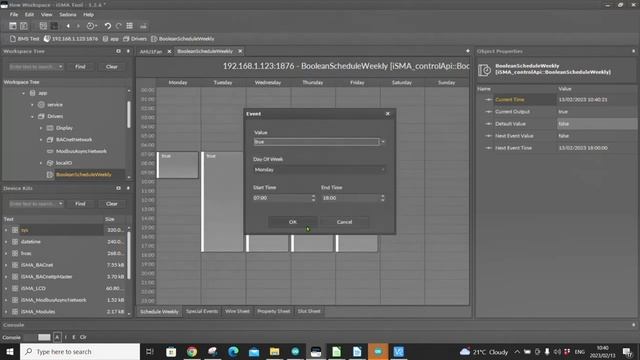640x360 pixels.
Task: Expand the iSMA_BACnet kit row
Action: point(6,265)
